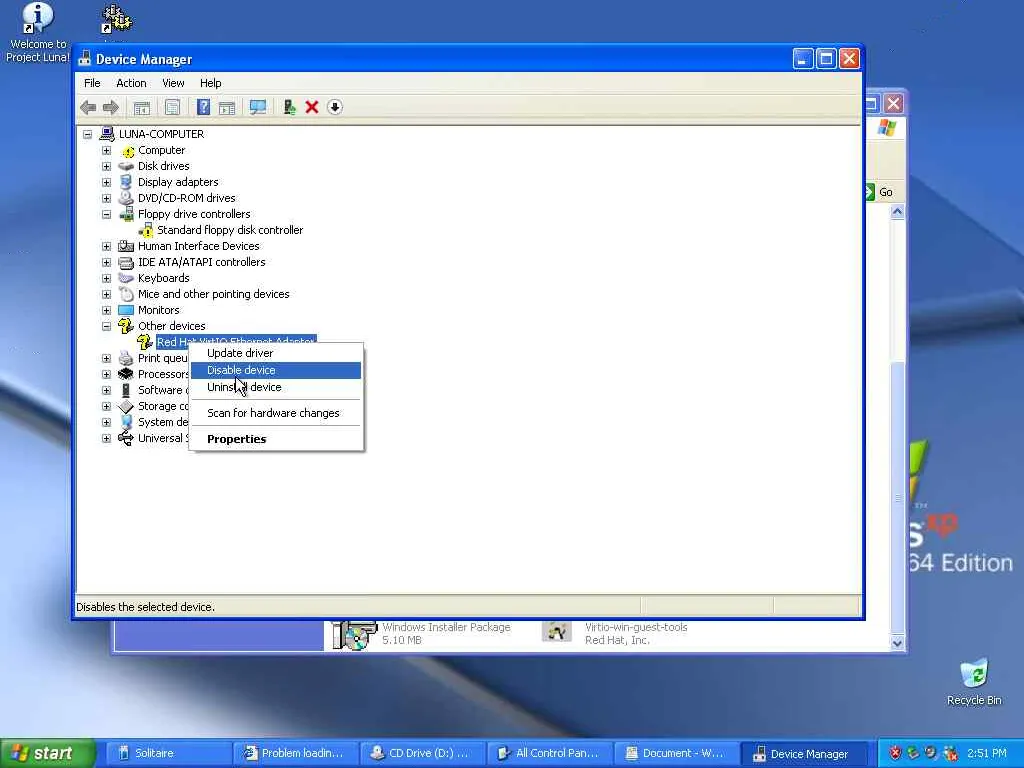The height and width of the screenshot is (768, 1024).
Task: Click the Monitors category icon
Action: point(126,310)
